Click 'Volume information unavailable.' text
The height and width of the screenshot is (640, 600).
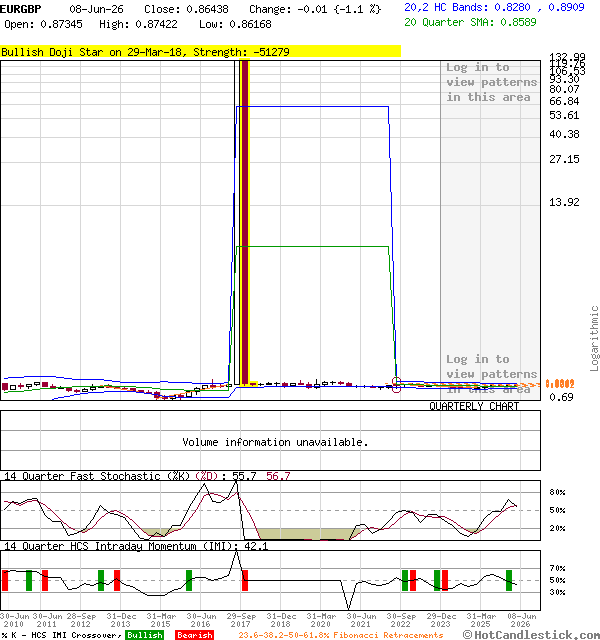click(275, 442)
